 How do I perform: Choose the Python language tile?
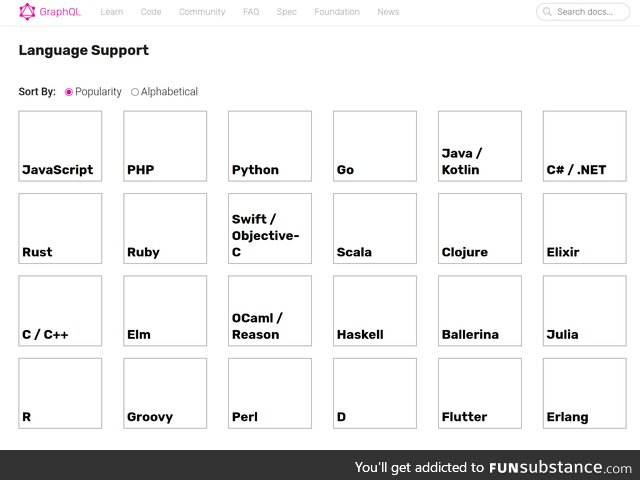[x=270, y=146]
